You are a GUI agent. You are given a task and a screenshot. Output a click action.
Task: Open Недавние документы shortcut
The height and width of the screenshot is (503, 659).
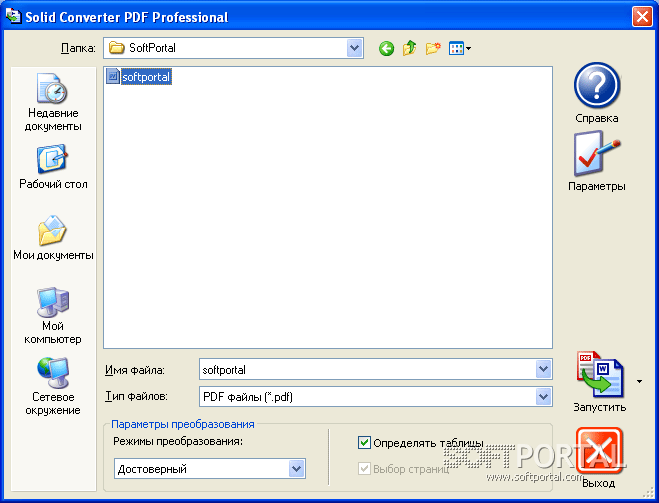click(53, 102)
